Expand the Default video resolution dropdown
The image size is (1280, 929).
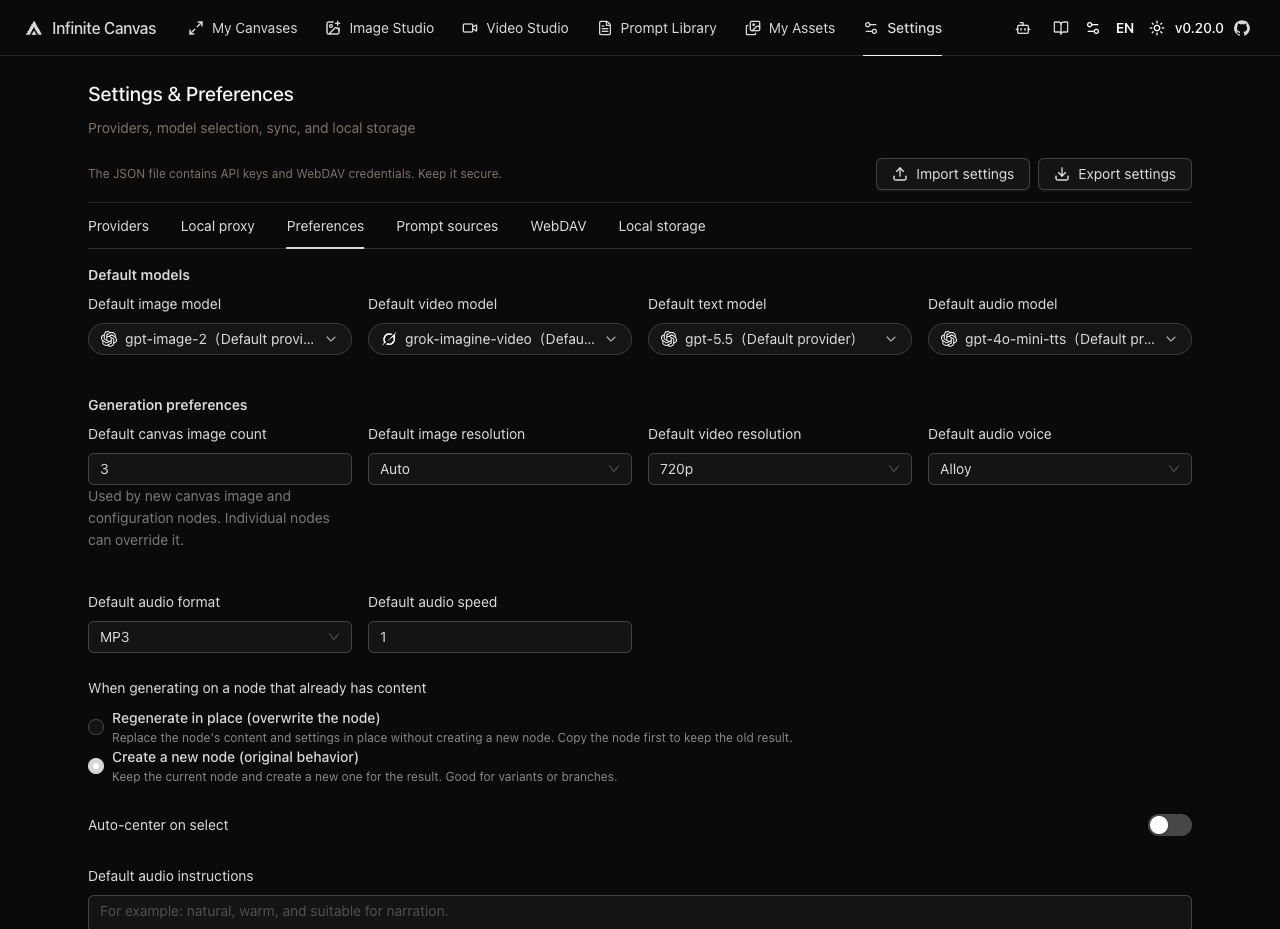[x=780, y=469]
